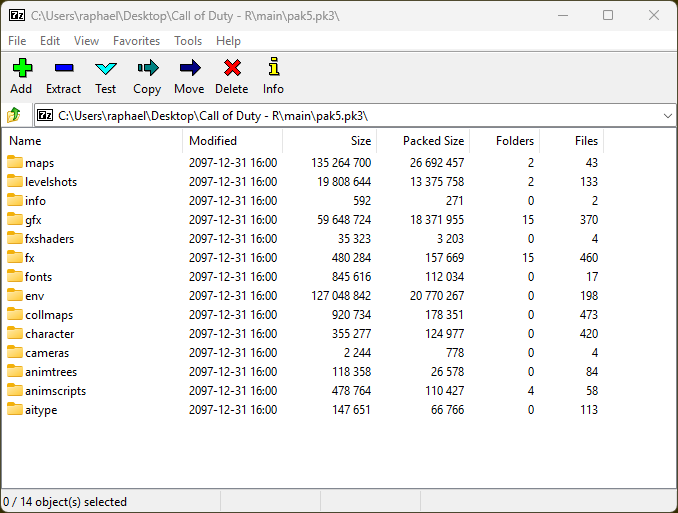Select the levelshots folder icon
Viewport: 678px width, 513px height.
click(15, 181)
